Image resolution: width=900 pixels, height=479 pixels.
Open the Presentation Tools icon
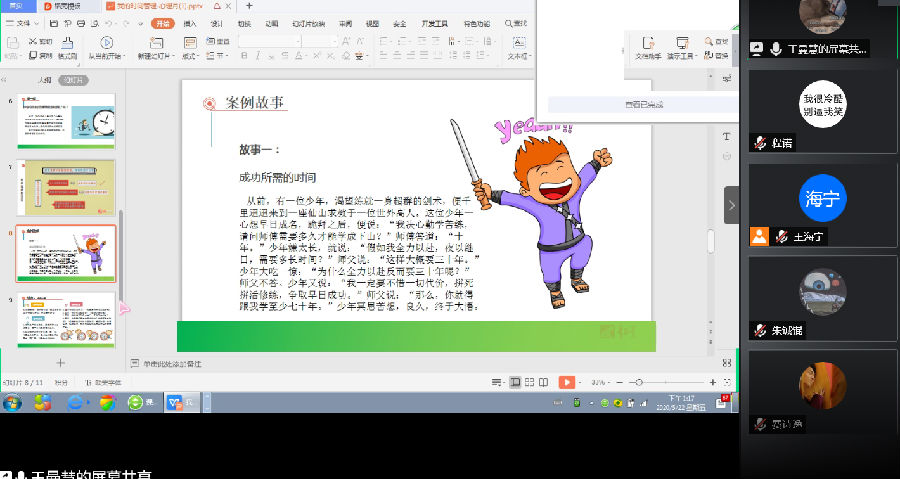(x=682, y=44)
